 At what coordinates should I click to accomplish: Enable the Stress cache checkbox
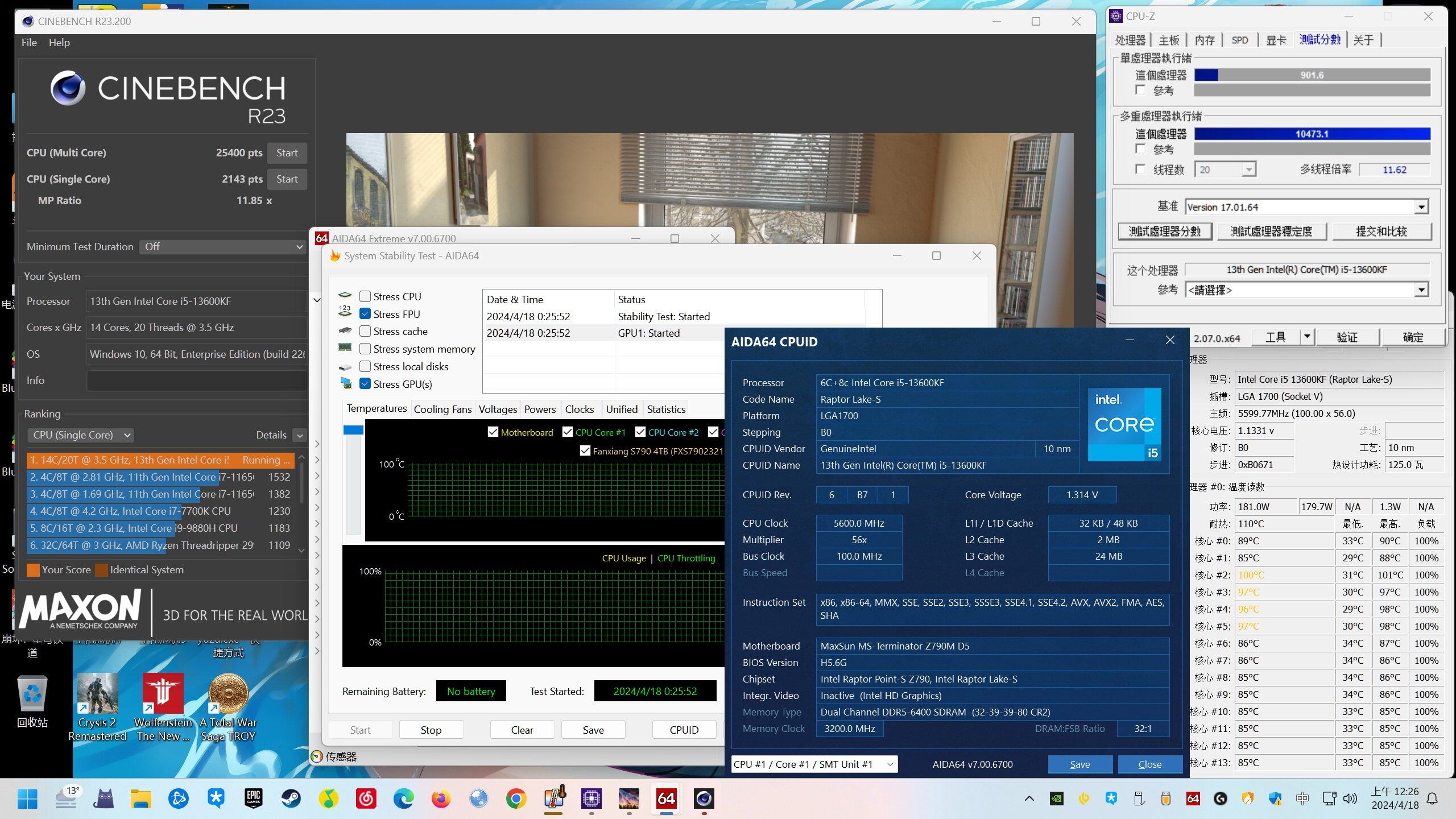[365, 331]
